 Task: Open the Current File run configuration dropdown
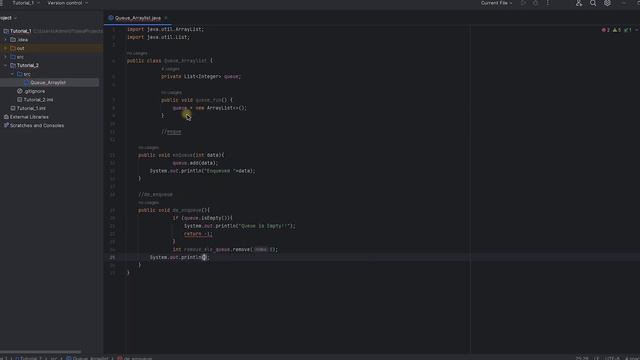[496, 3]
